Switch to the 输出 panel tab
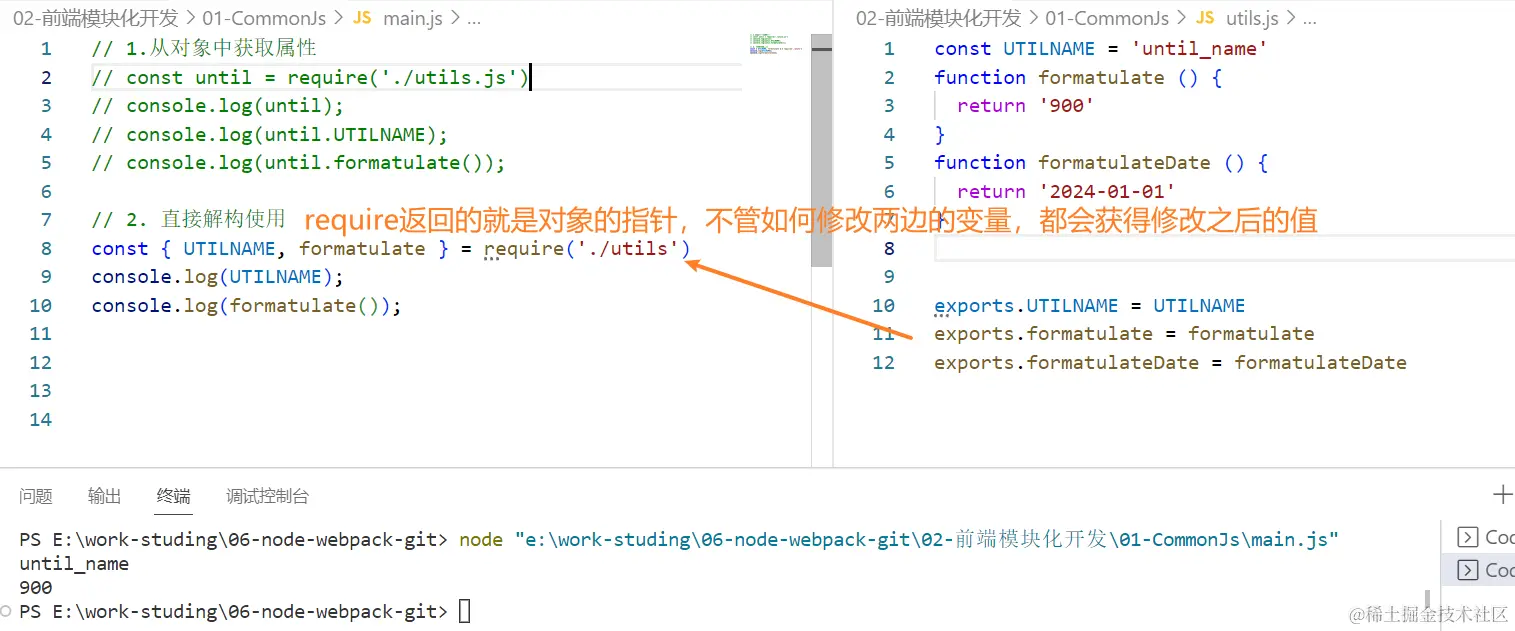Viewport: 1515px width, 631px height. click(104, 495)
